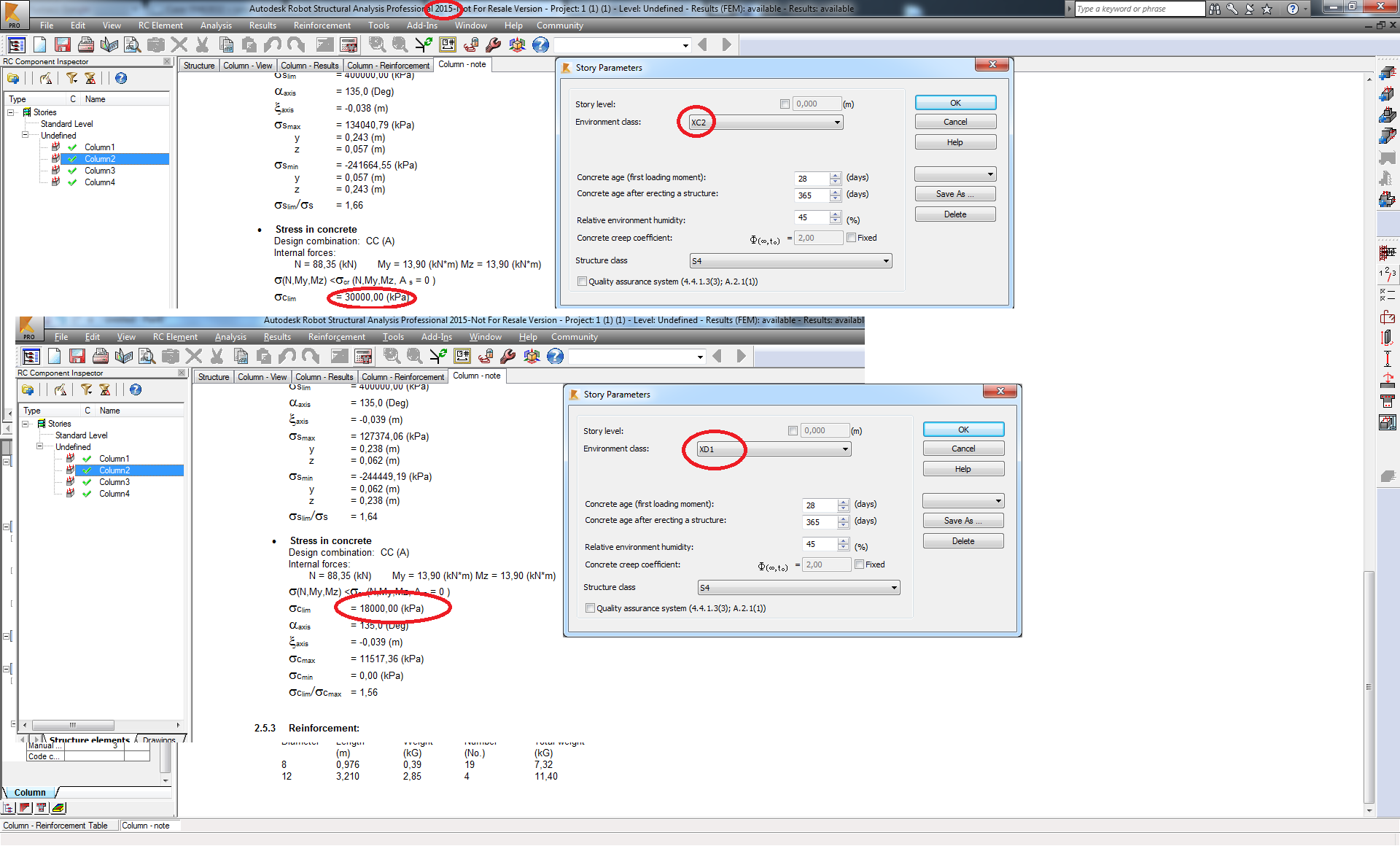The image size is (1400, 846).
Task: Click first folder icon in upper RC Inspector
Action: (x=13, y=78)
